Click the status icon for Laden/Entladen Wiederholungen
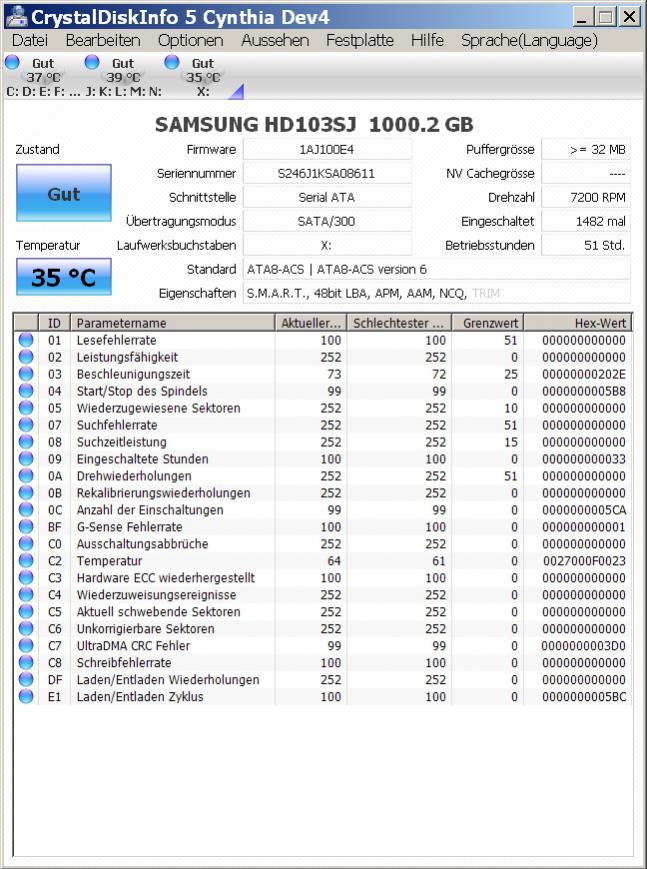647x869 pixels. [26, 679]
